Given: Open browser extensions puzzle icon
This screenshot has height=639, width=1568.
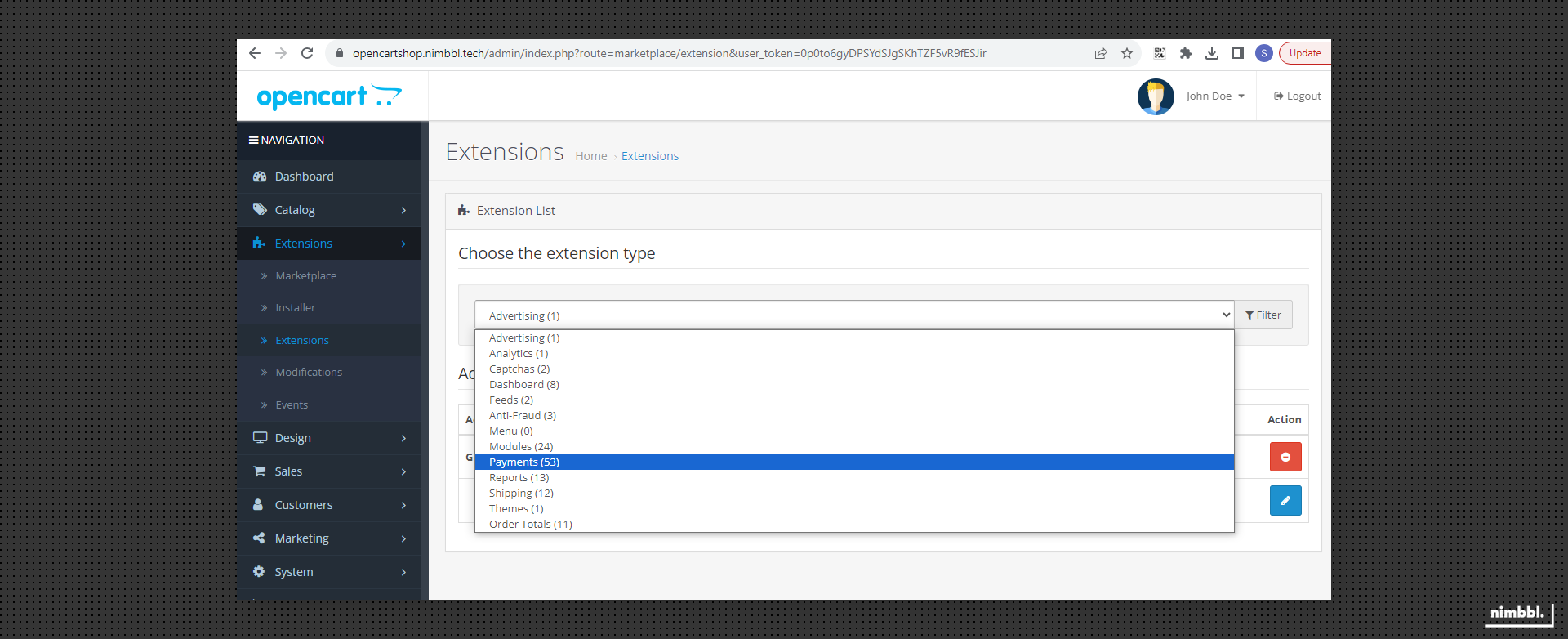Looking at the screenshot, I should click(x=1186, y=53).
